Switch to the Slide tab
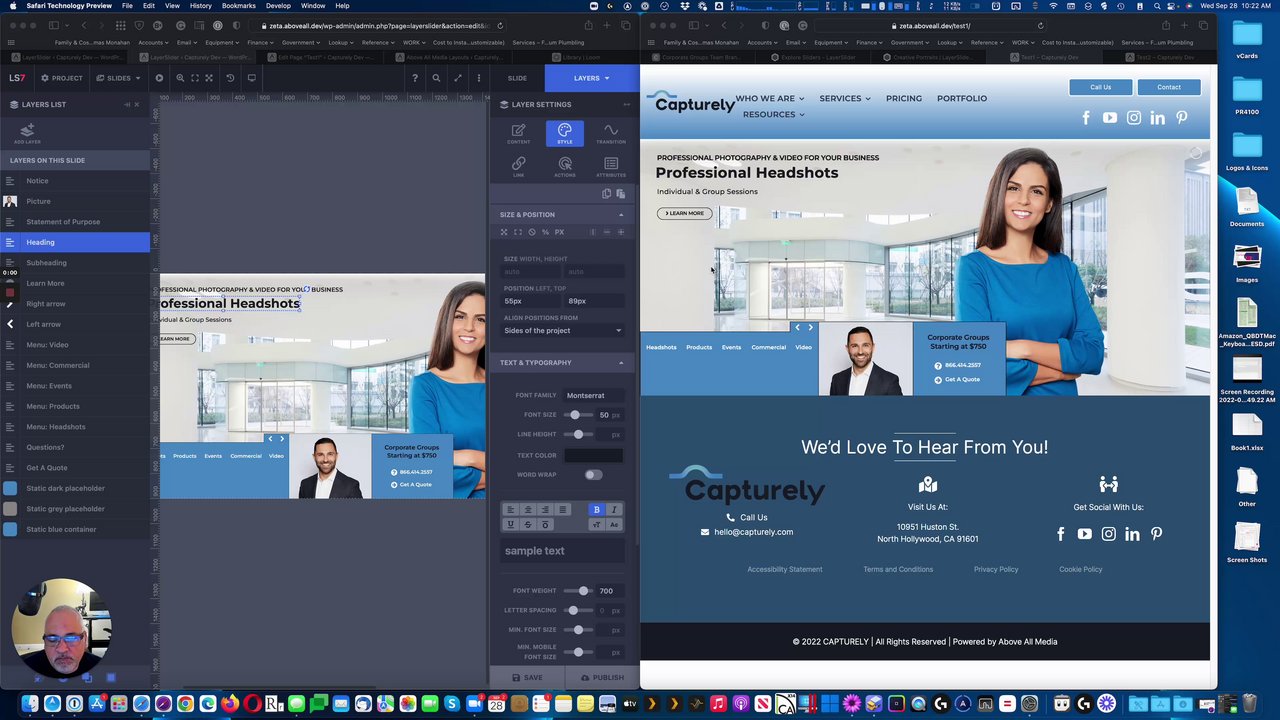Viewport: 1280px width, 720px height. click(x=517, y=78)
